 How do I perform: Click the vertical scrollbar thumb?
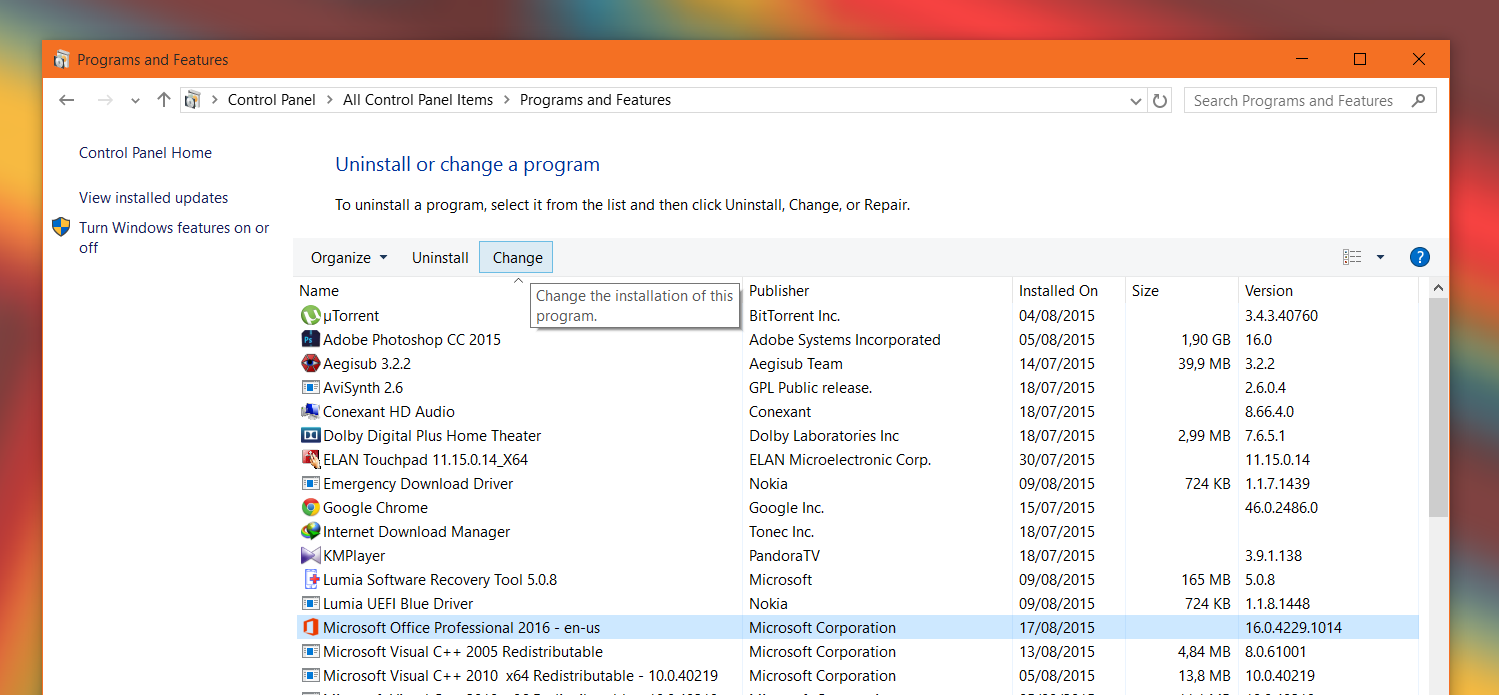pyautogui.click(x=1438, y=406)
